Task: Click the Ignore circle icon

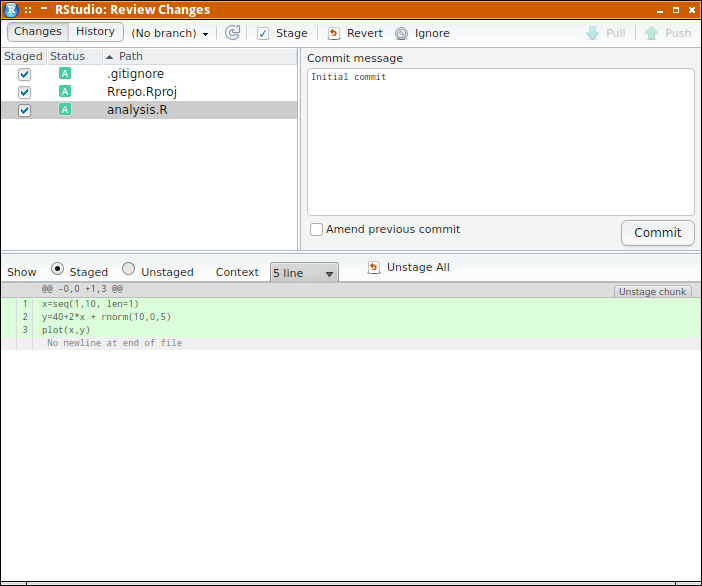Action: [x=402, y=34]
